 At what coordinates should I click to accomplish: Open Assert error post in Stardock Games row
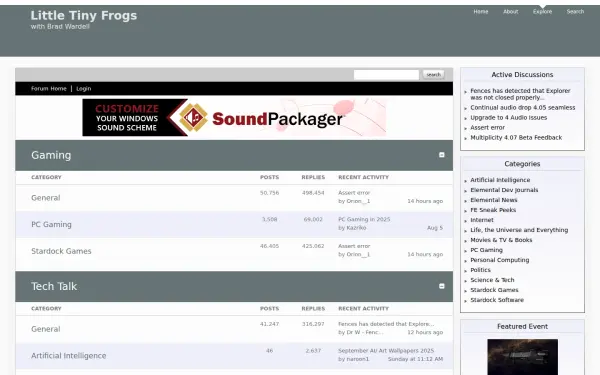pos(354,246)
